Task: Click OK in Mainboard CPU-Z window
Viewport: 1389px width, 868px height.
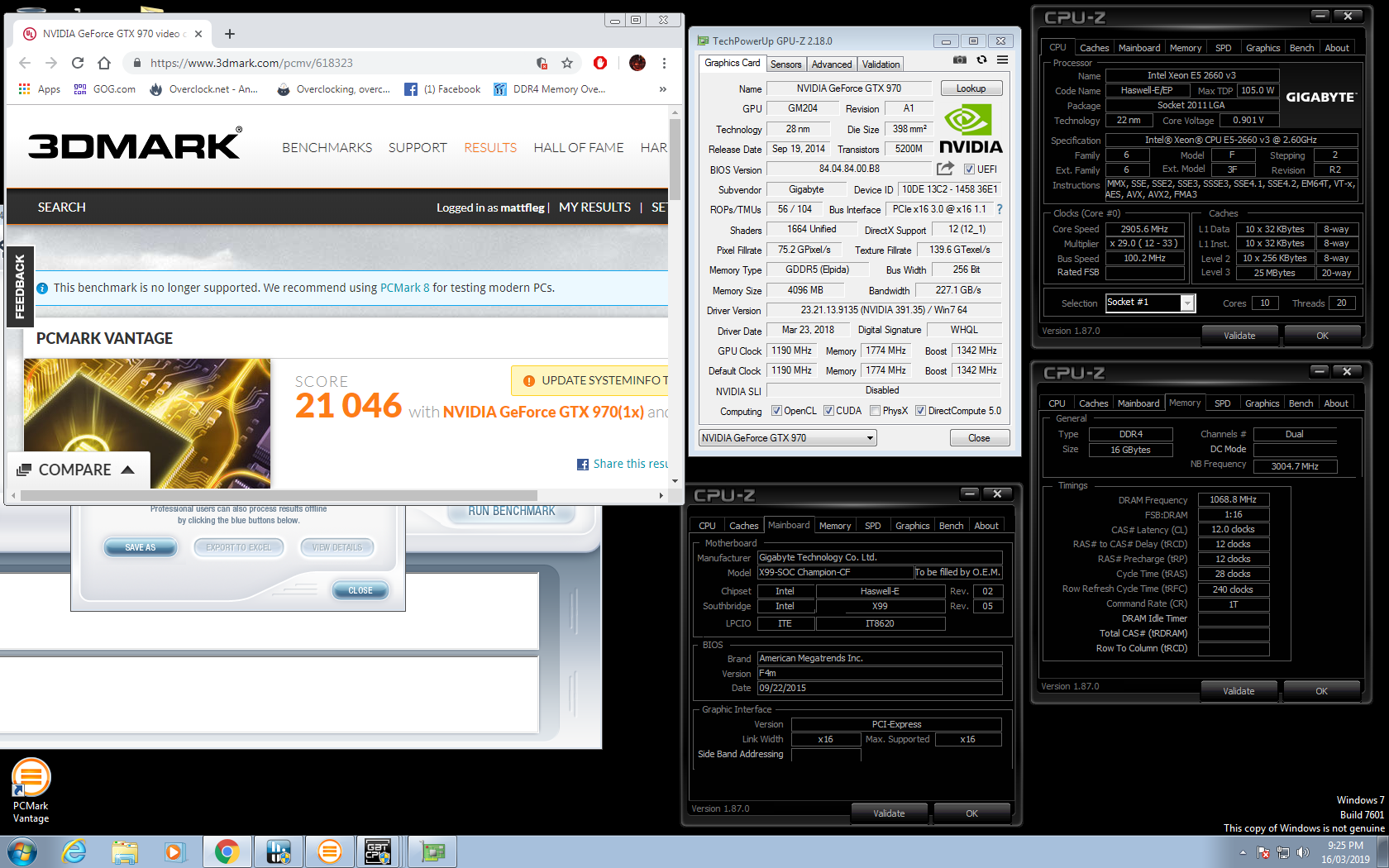Action: pos(971,813)
